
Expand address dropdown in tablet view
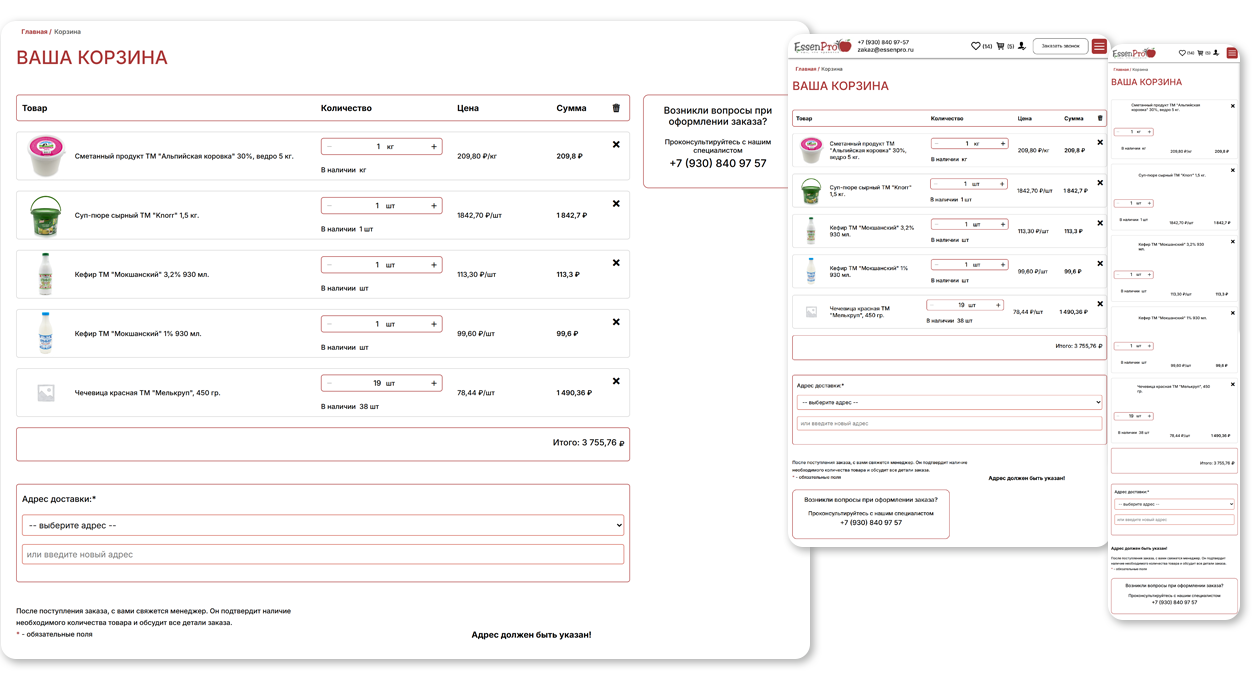949,402
